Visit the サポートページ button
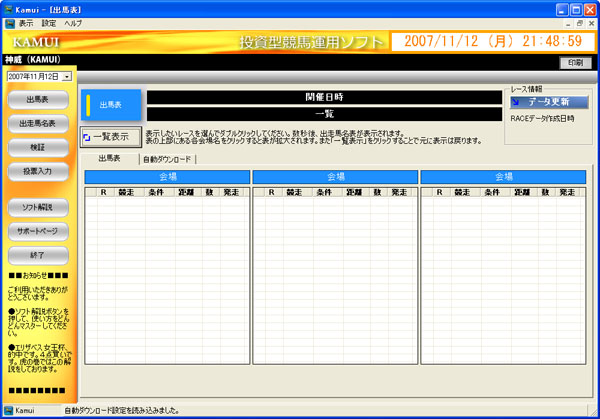Viewport: 600px width, 419px height. [38, 231]
